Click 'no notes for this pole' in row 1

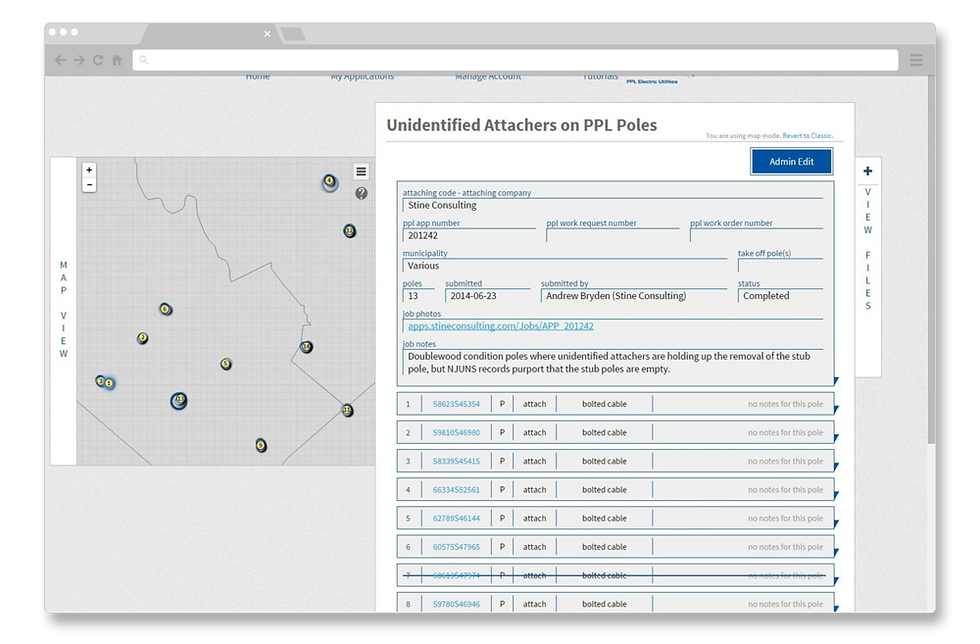pos(785,404)
